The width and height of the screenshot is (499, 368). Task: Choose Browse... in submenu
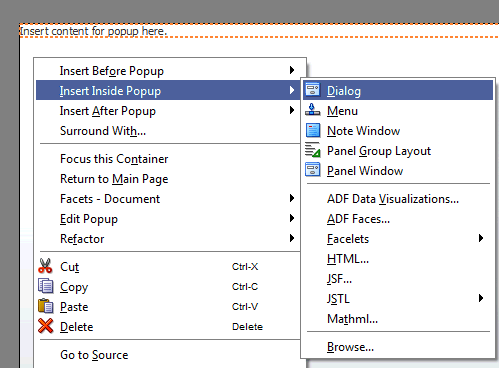click(398, 347)
